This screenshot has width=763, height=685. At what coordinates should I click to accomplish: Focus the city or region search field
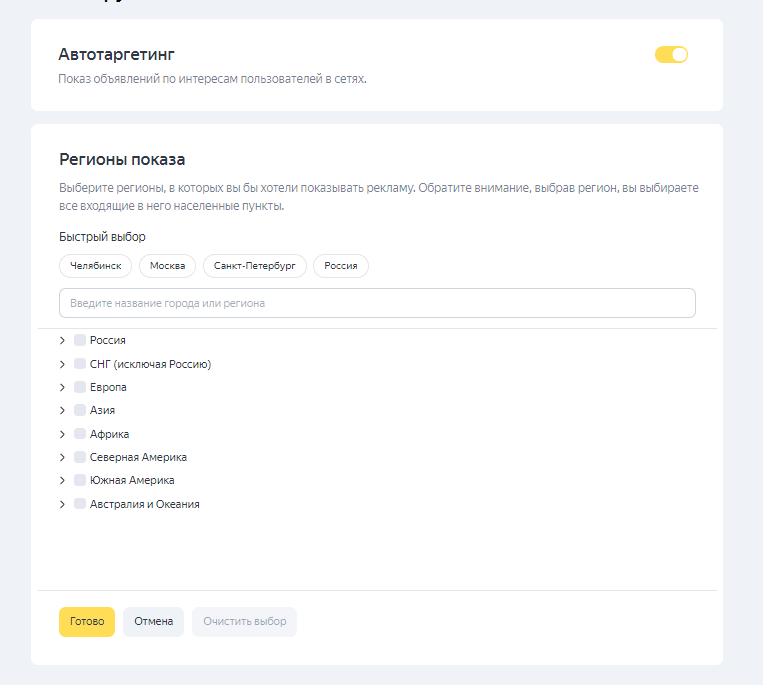(x=377, y=303)
